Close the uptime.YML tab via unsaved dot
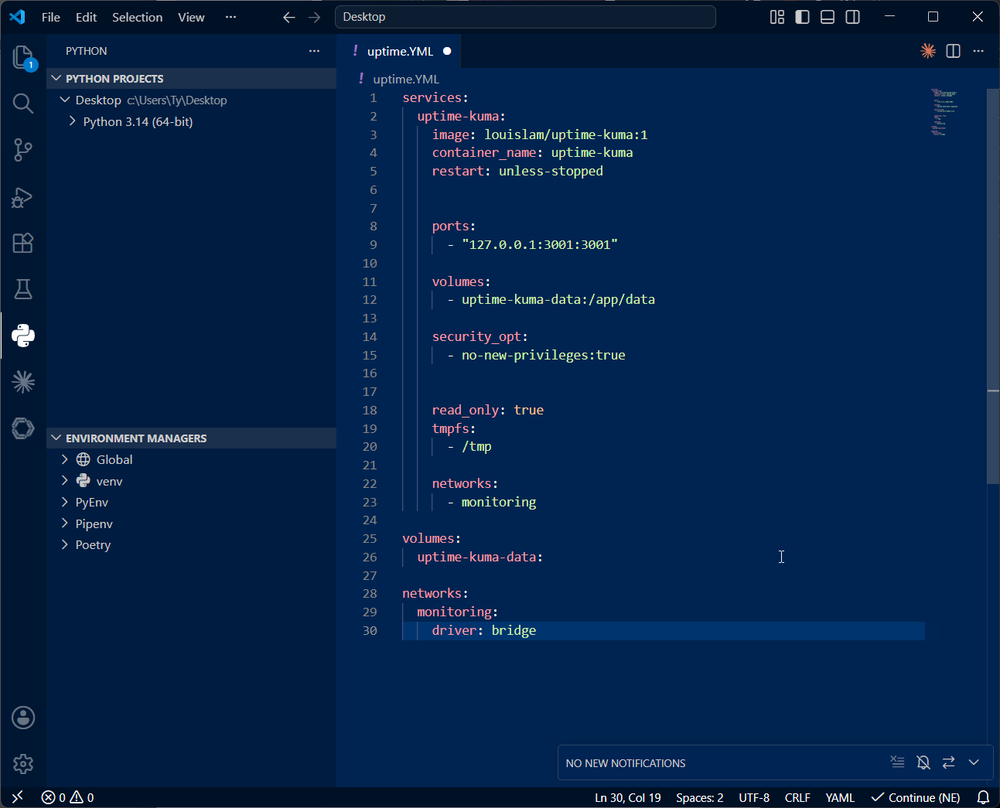This screenshot has width=1000, height=808. tap(447, 51)
